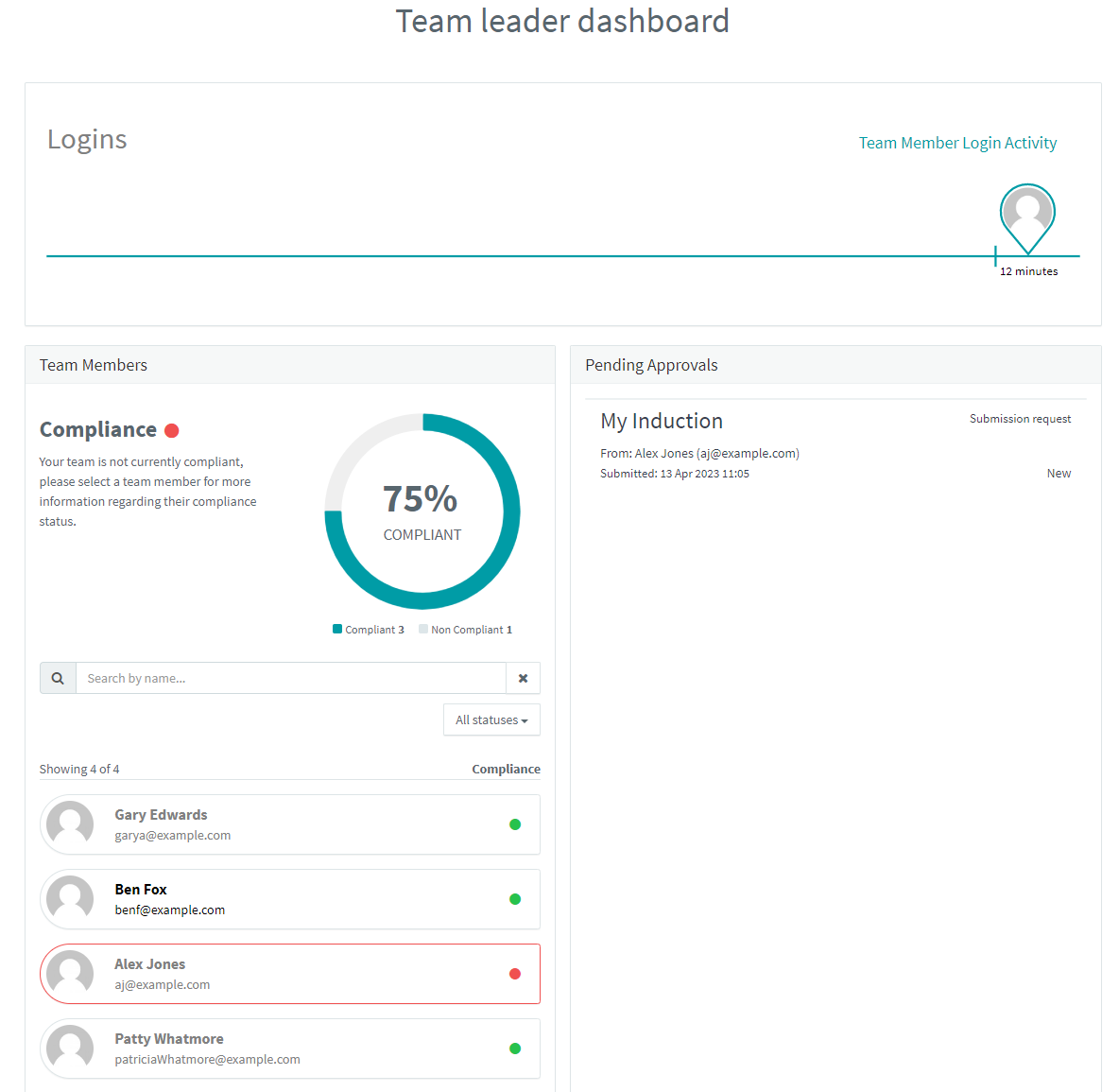Select Ben Fox team member card
The width and height of the screenshot is (1119, 1092).
click(290, 899)
